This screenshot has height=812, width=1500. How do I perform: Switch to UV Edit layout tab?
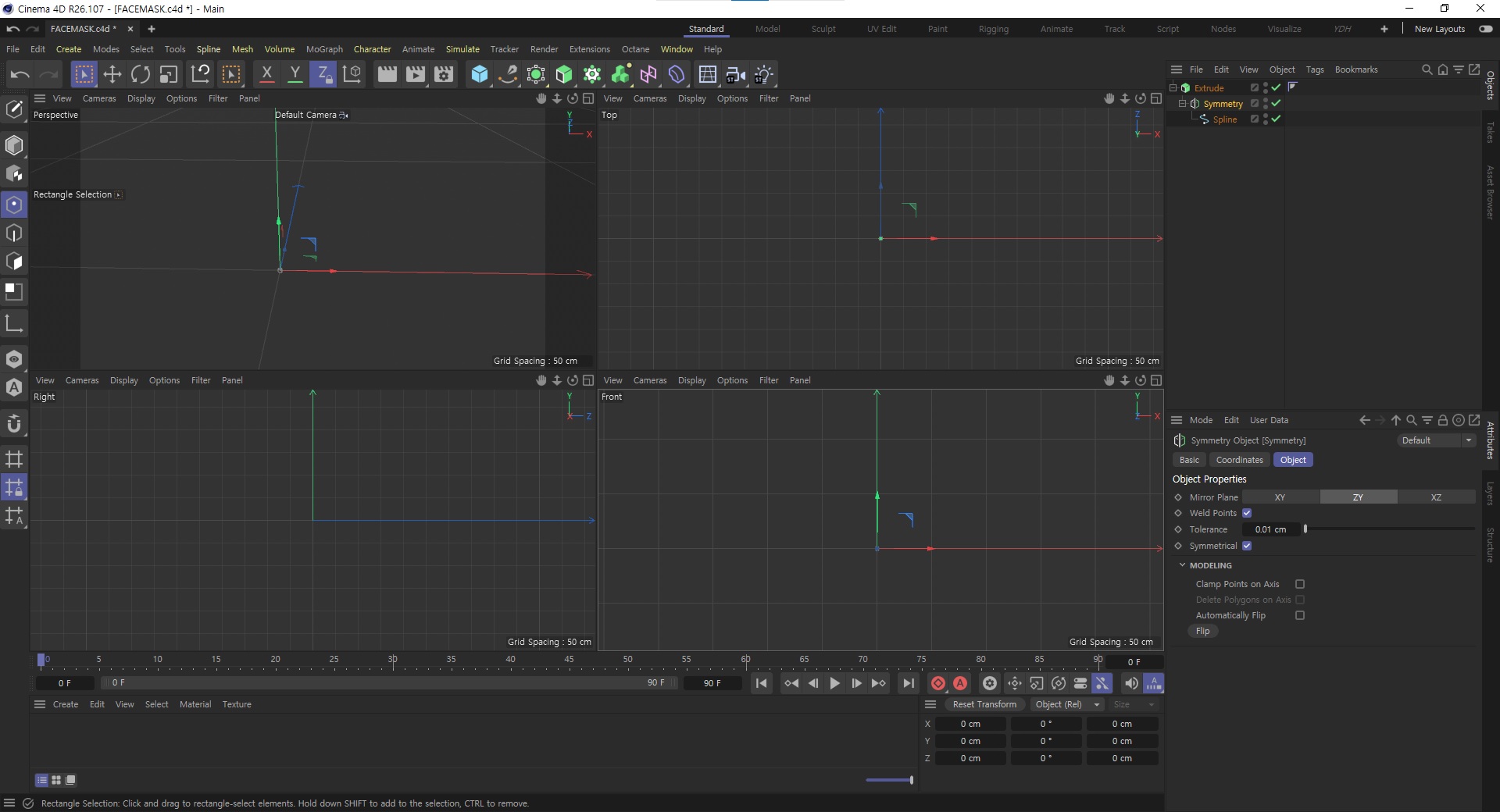[x=881, y=29]
